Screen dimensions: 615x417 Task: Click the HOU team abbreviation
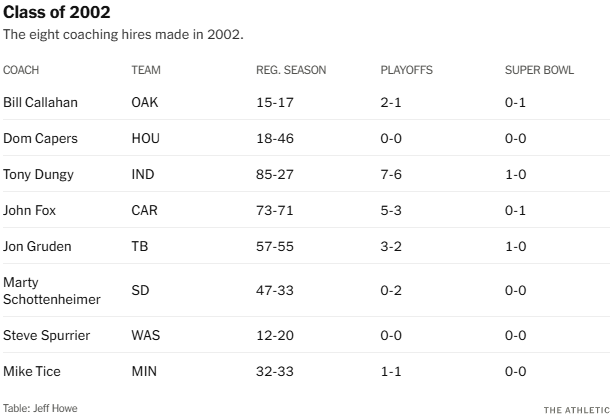146,138
